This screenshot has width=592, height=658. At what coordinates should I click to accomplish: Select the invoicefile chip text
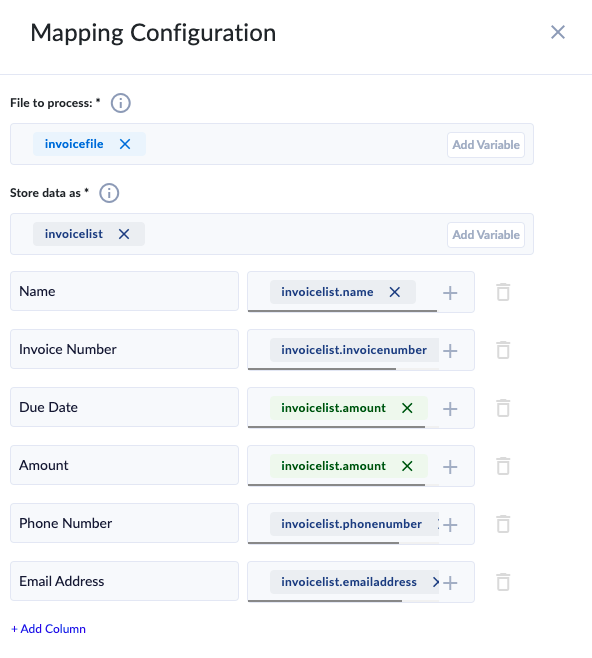pyautogui.click(x=74, y=144)
